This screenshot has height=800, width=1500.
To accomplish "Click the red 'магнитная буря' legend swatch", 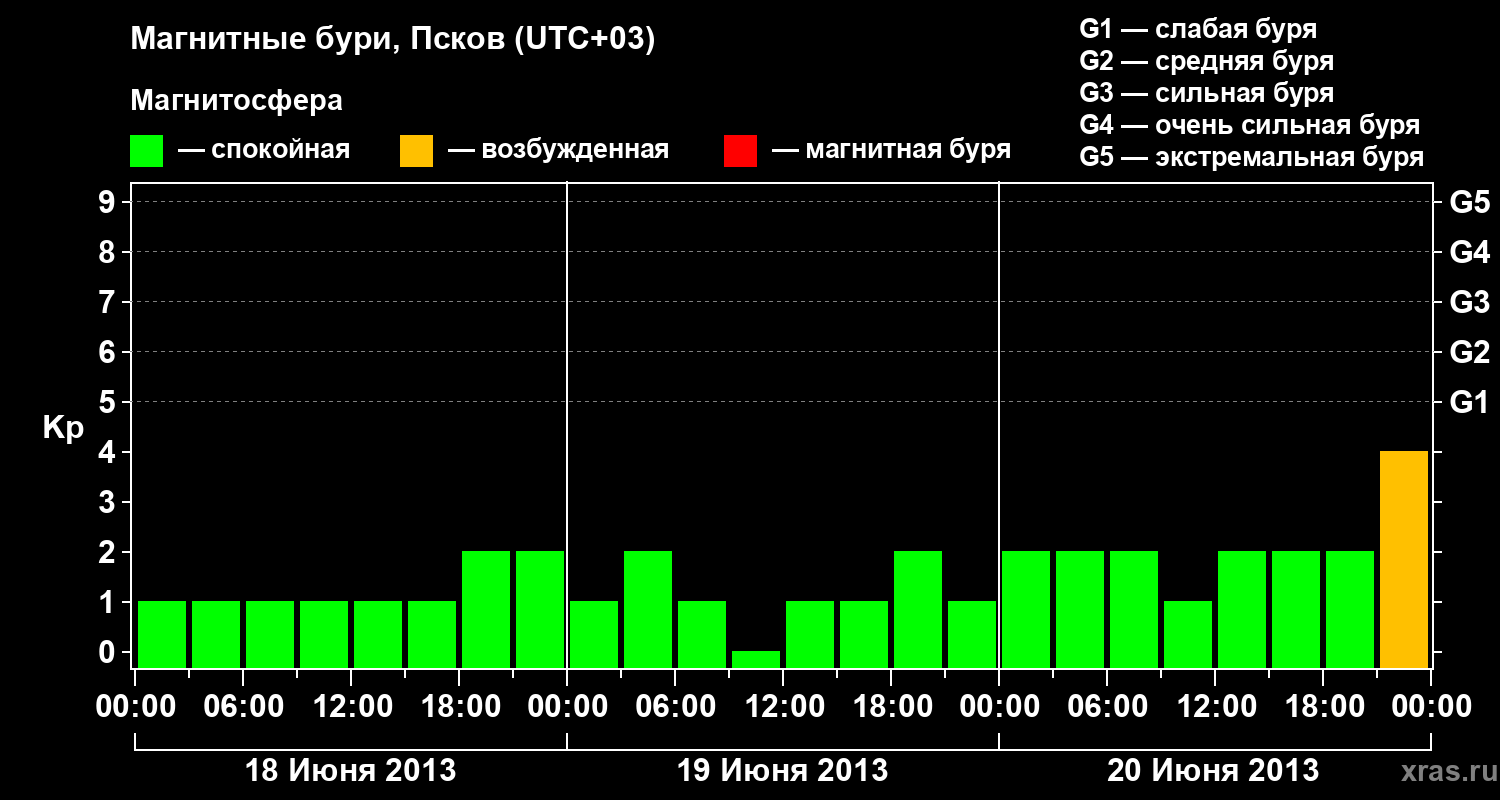I will tap(740, 151).
